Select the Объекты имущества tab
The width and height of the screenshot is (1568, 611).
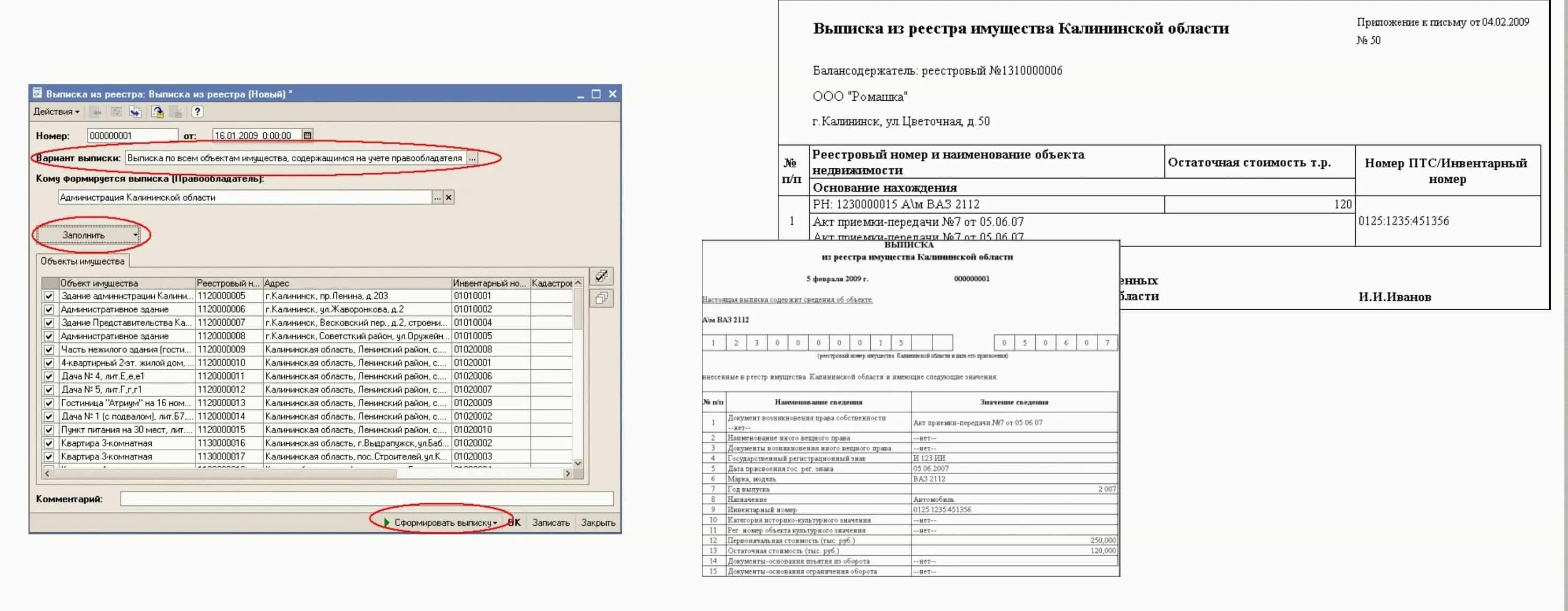[82, 261]
